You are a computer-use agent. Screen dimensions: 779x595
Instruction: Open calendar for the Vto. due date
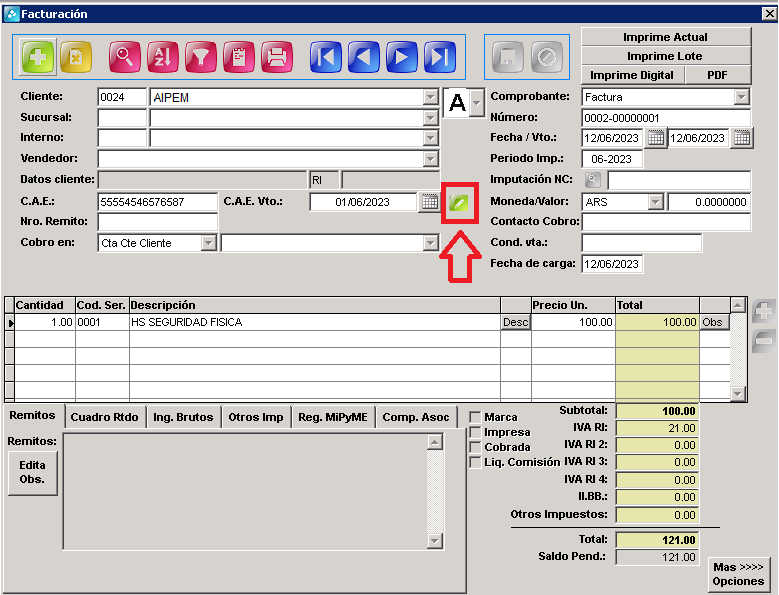click(x=742, y=138)
